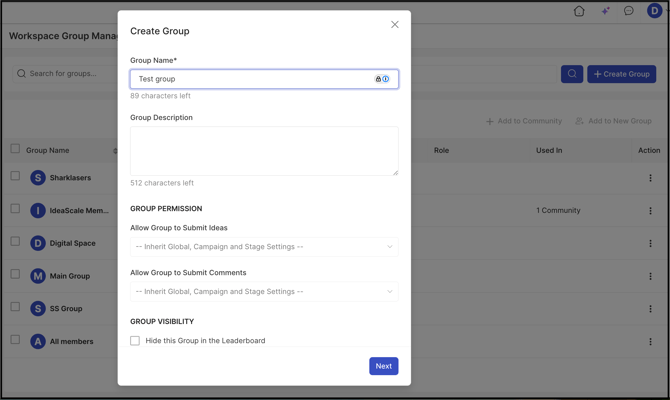Image resolution: width=670 pixels, height=400 pixels.
Task: Tick the checkbox next to Sharklasers
Action: [x=15, y=176]
